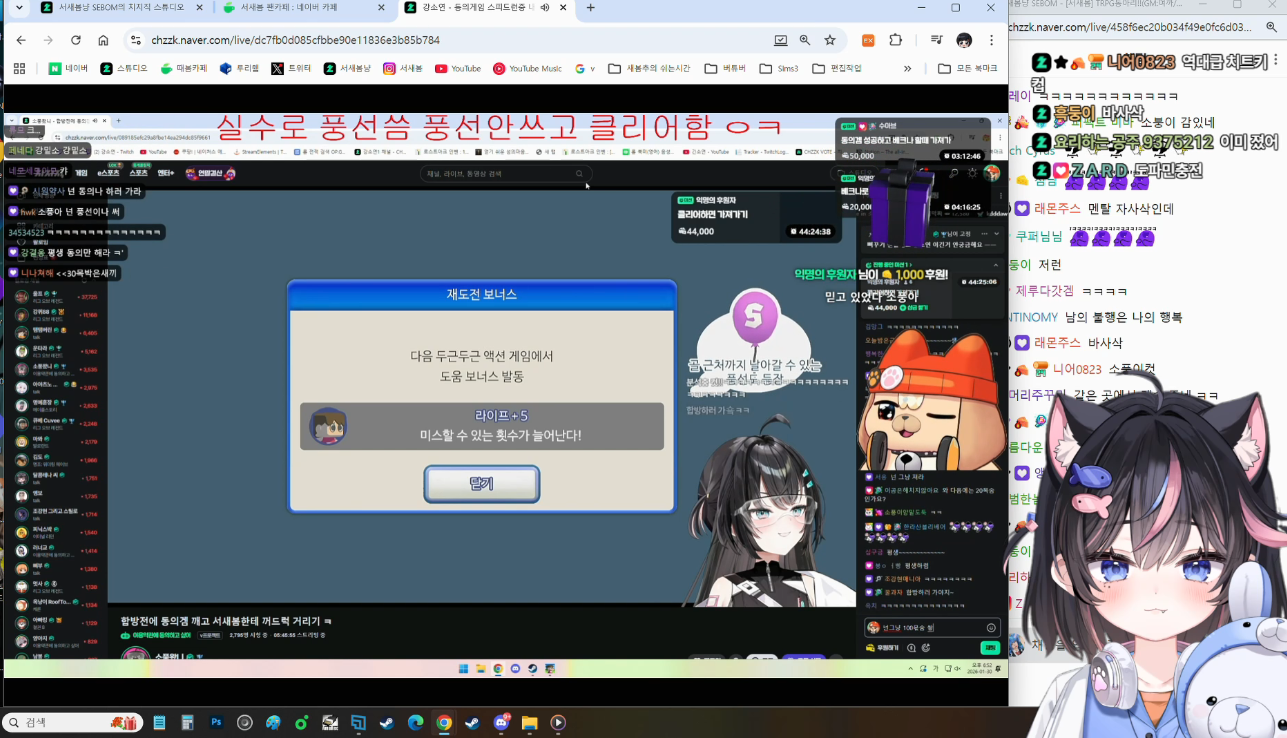Switch to the 서새봄 팬카페 tab
1287x738 pixels.
300,8
